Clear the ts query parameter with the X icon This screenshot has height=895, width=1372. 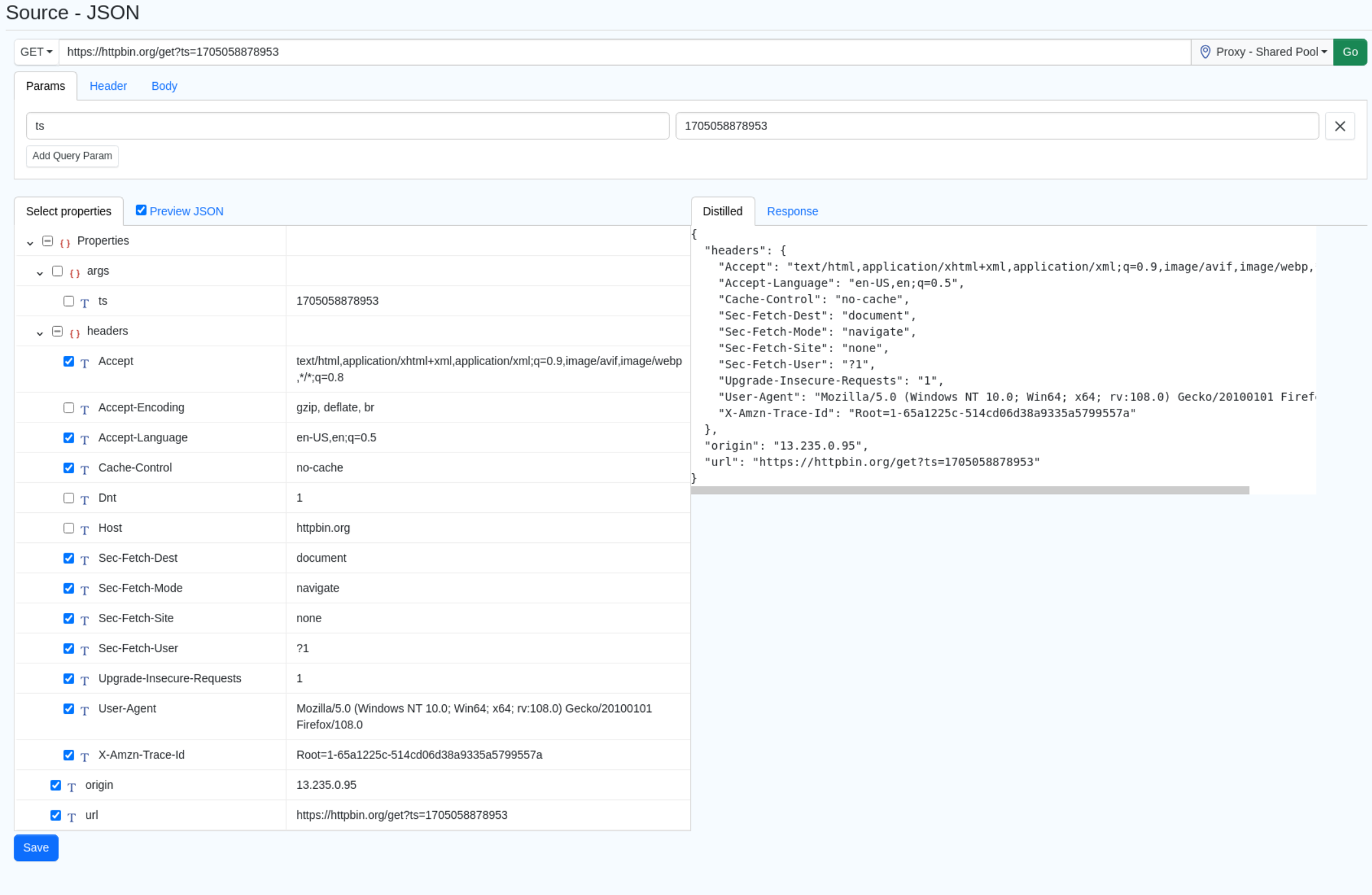1340,126
